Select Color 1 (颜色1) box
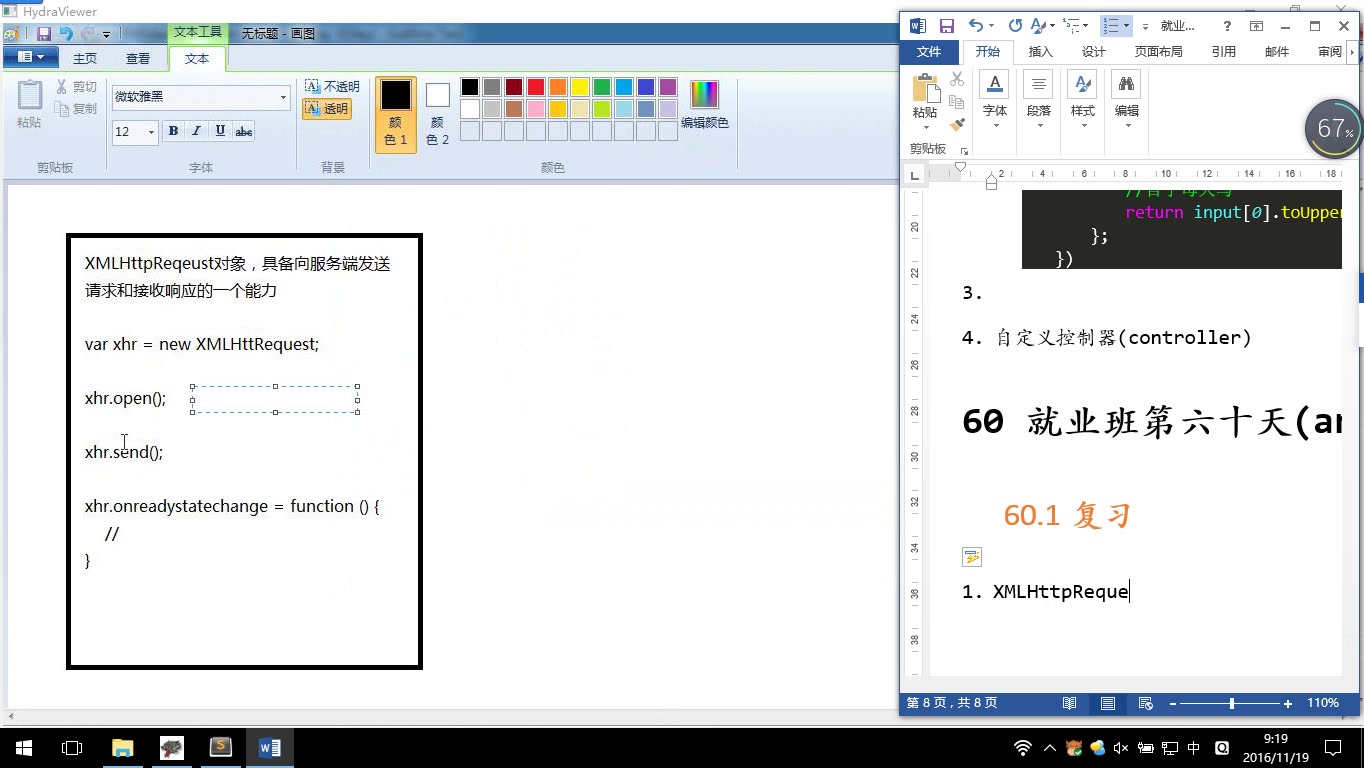Viewport: 1364px width, 768px height. click(396, 114)
